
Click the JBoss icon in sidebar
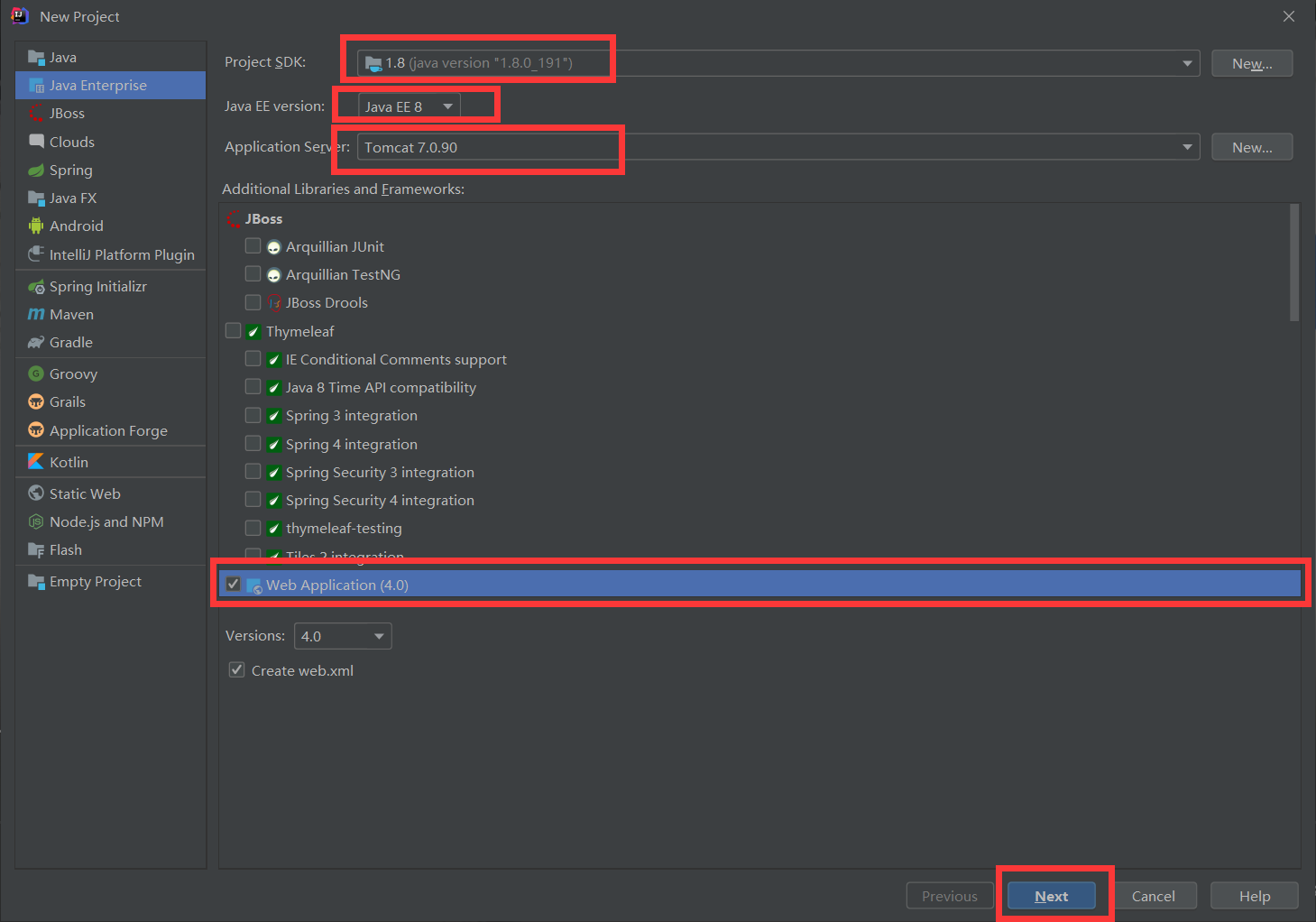click(x=36, y=114)
